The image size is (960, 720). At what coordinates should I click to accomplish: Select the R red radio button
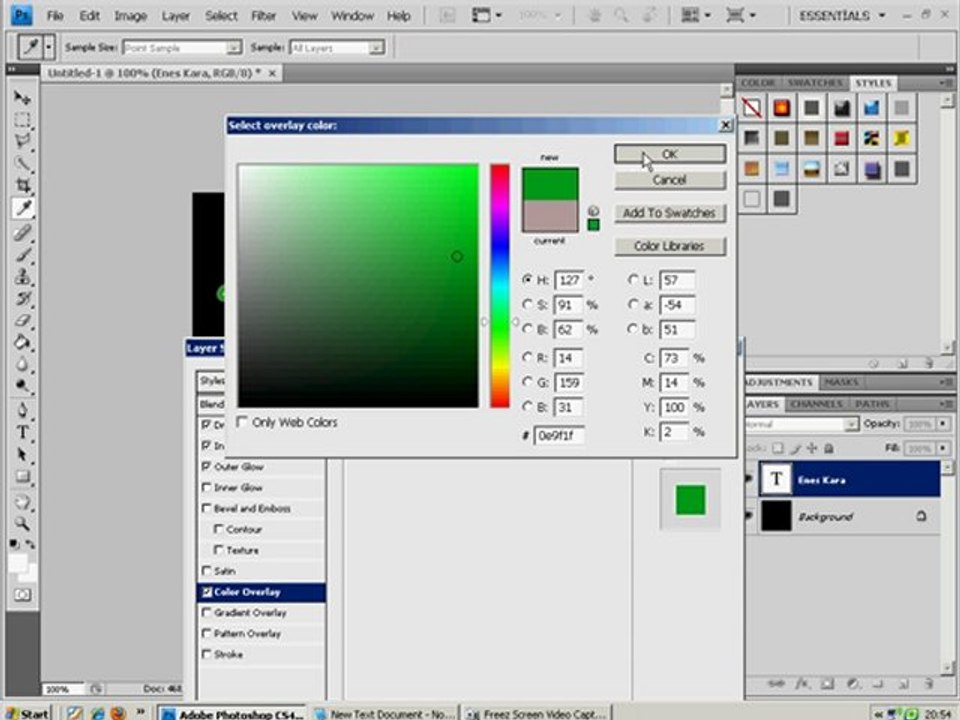[527, 357]
